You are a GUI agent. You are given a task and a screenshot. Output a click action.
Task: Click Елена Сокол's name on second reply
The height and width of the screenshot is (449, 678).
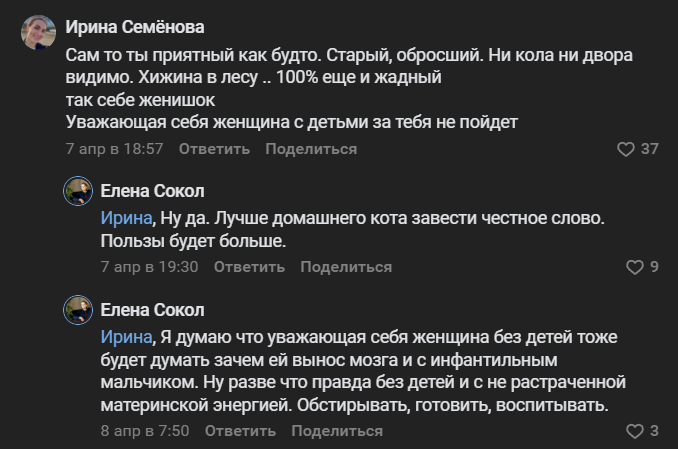coord(152,309)
